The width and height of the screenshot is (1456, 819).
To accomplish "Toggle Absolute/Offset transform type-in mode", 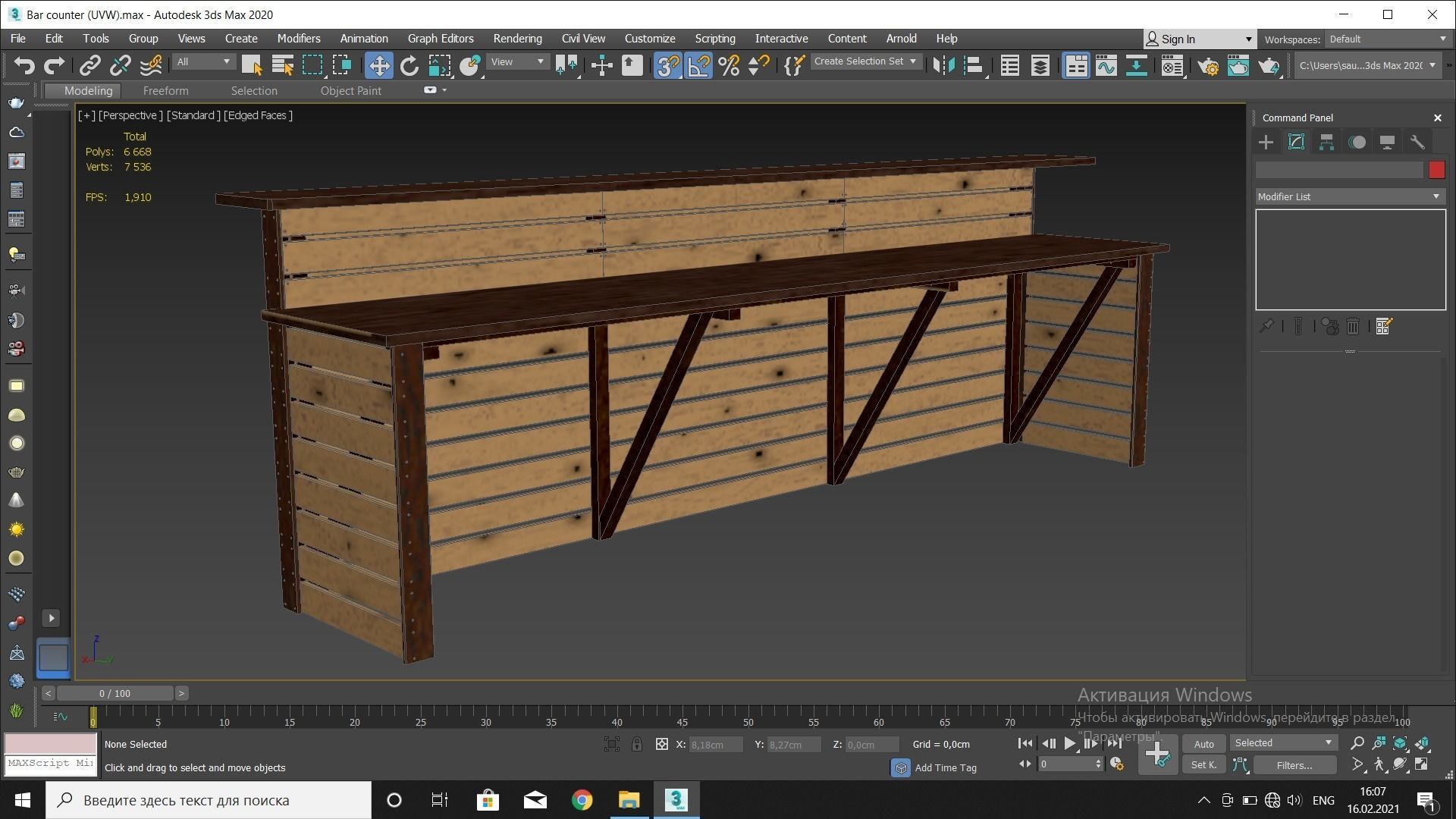I will 661,745.
